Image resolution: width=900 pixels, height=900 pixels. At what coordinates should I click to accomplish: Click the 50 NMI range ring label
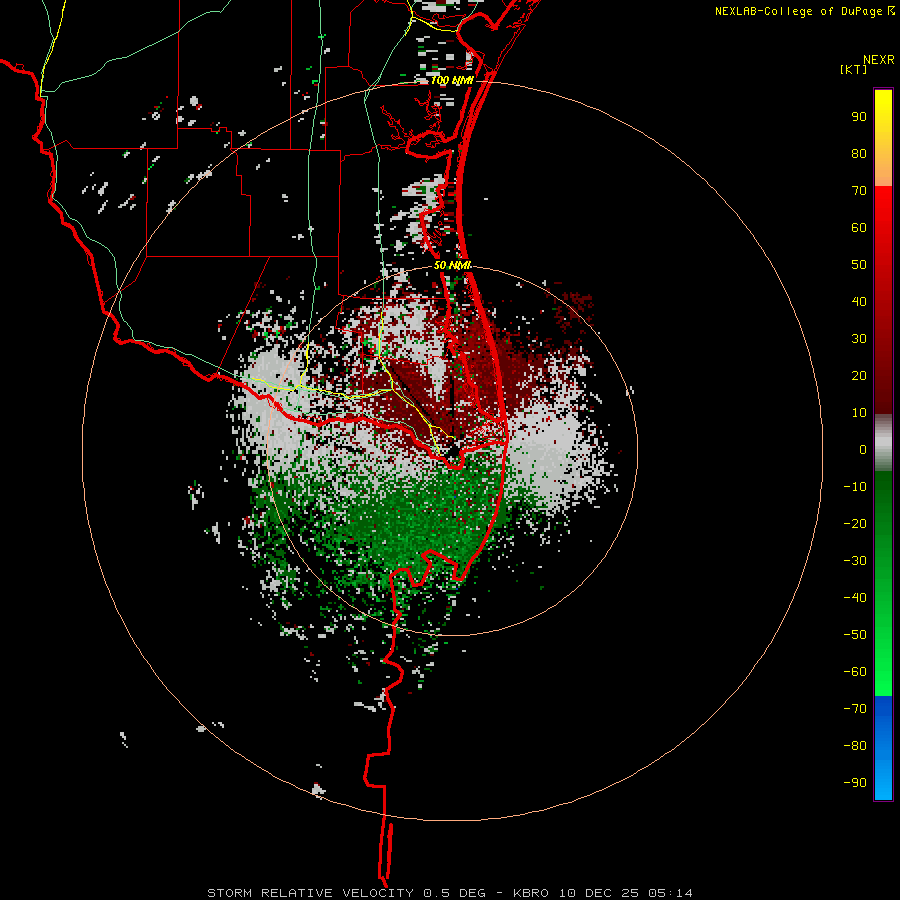pos(452,265)
